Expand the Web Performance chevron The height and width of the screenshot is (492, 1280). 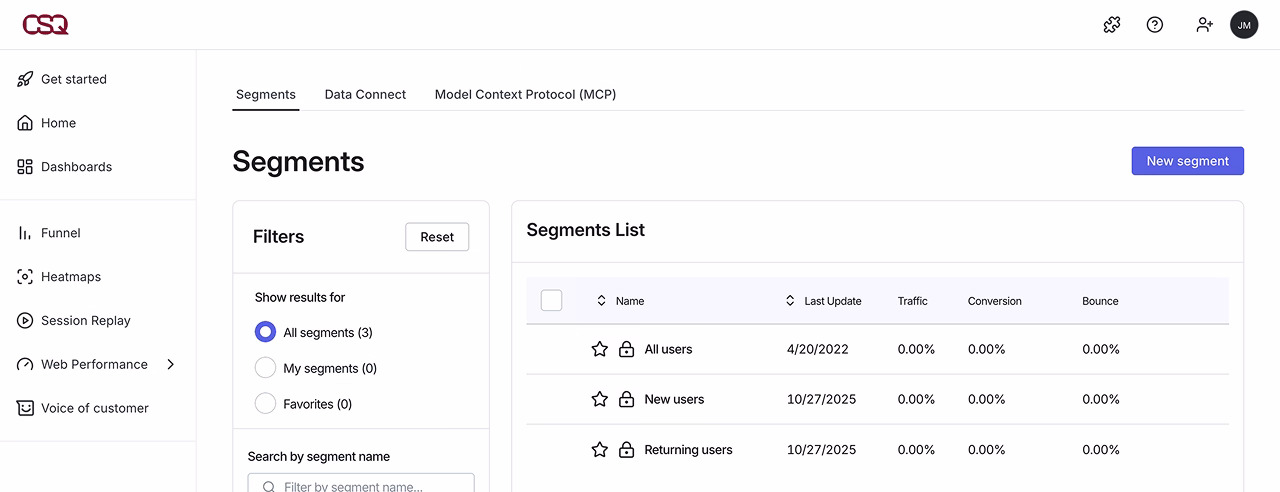click(x=171, y=365)
